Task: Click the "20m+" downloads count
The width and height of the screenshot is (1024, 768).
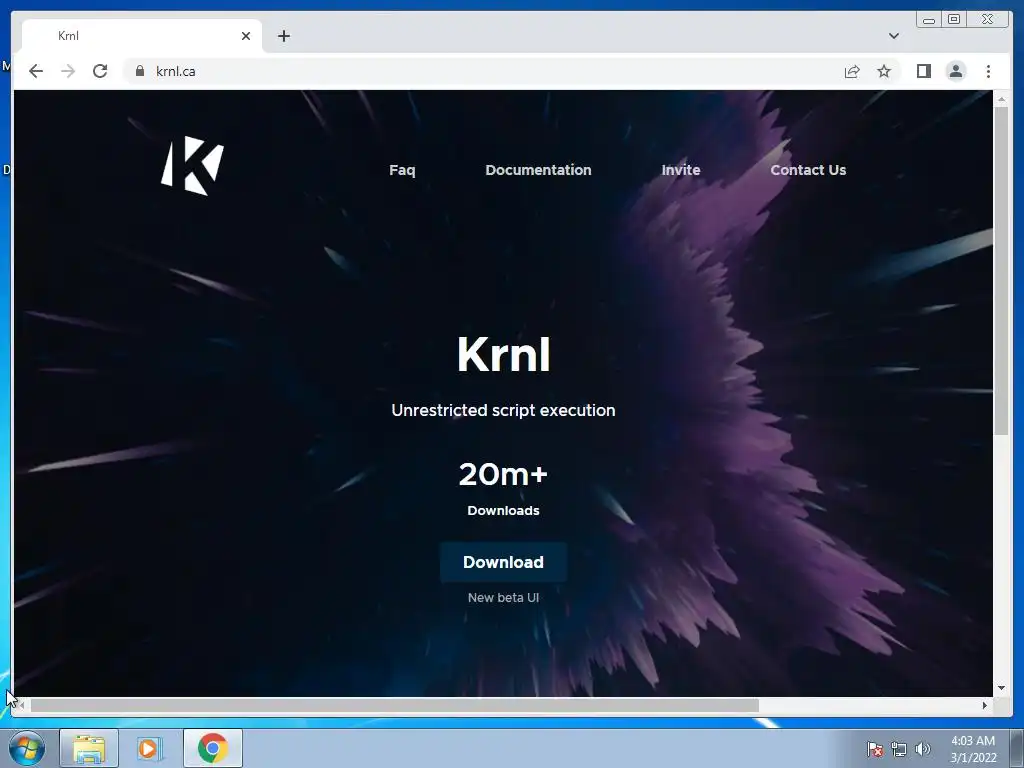Action: tap(503, 474)
